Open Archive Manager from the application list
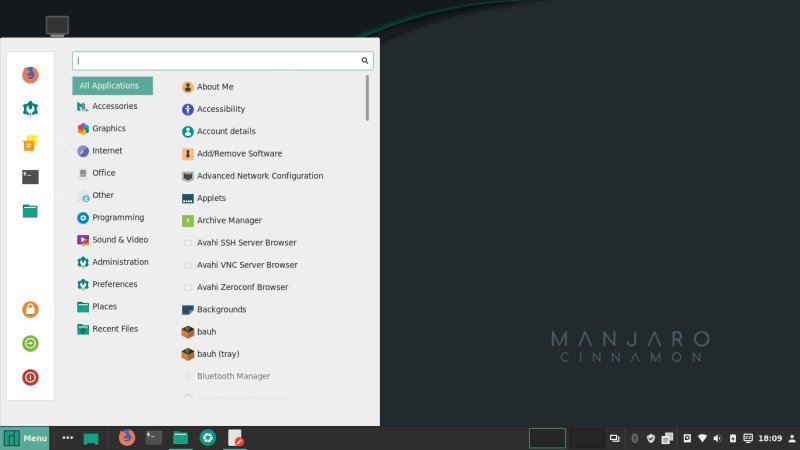The height and width of the screenshot is (450, 800). coord(229,220)
